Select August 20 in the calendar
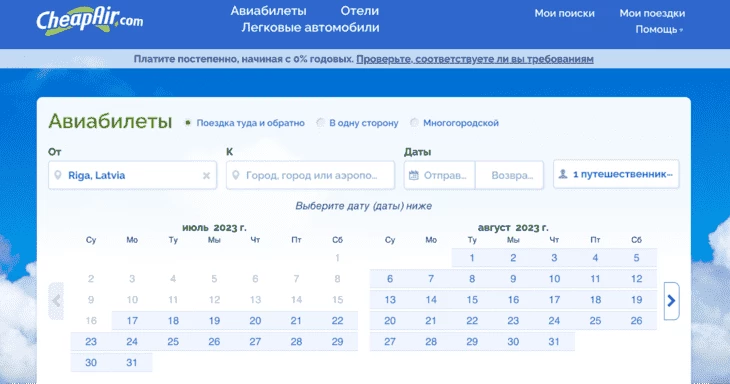 point(390,321)
